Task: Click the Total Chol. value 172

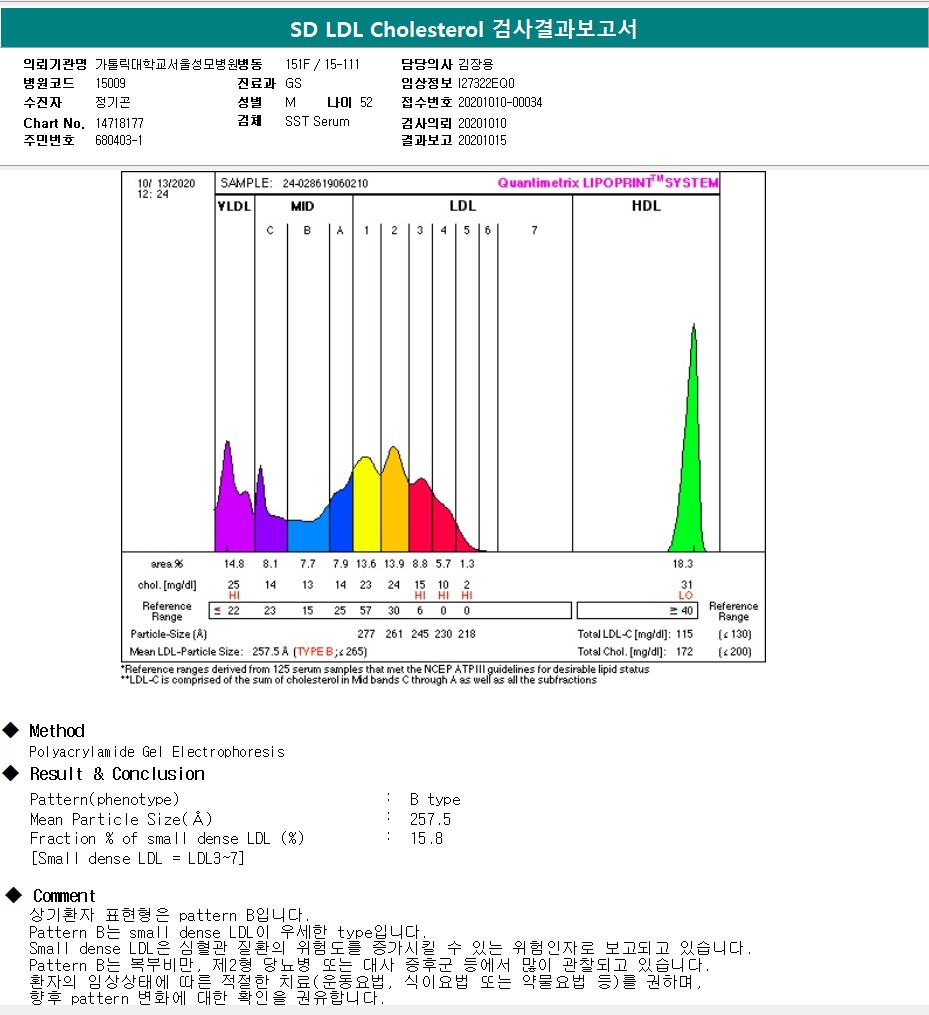Action: click(683, 652)
